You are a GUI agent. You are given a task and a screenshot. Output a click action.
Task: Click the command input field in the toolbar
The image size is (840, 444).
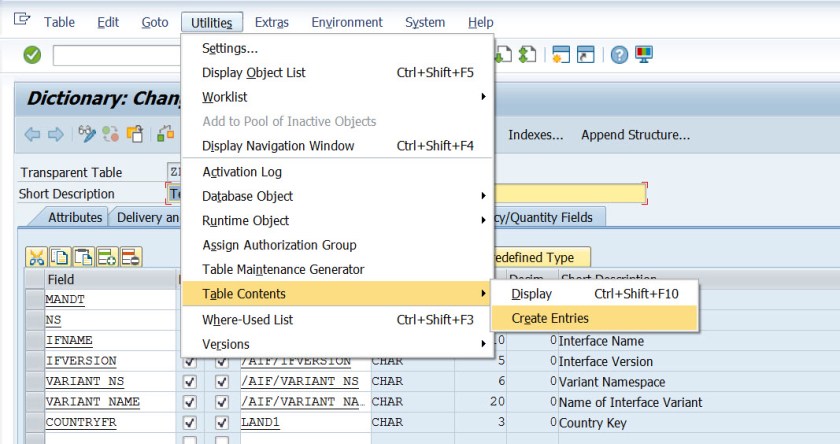point(115,55)
